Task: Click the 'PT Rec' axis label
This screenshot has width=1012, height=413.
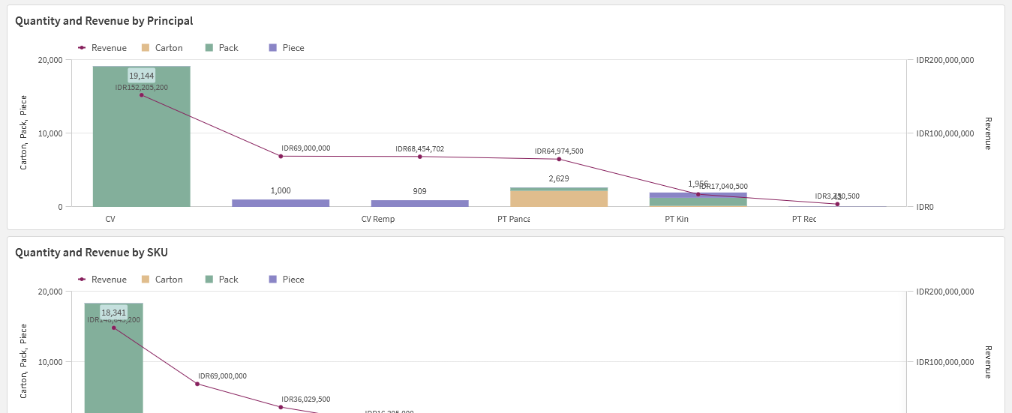Action: [x=805, y=219]
